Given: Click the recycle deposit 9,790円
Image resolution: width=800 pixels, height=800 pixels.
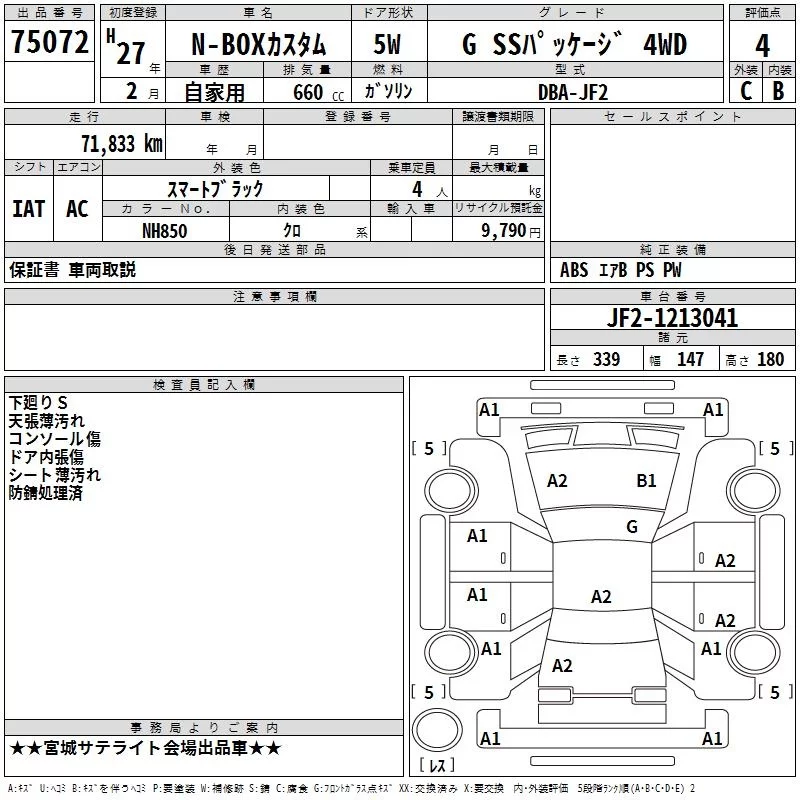Looking at the screenshot, I should [511, 231].
